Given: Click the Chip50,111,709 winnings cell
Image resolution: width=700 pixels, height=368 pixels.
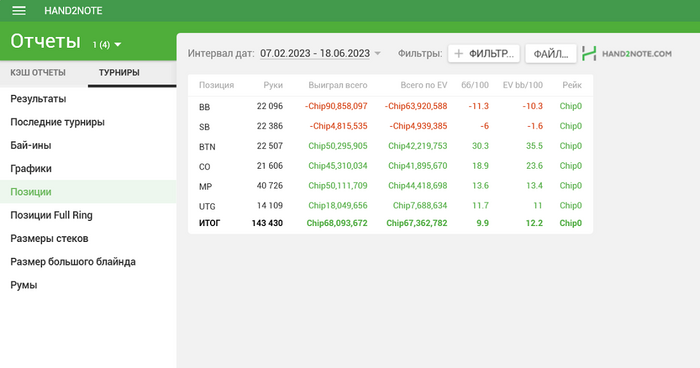Looking at the screenshot, I should click(338, 186).
